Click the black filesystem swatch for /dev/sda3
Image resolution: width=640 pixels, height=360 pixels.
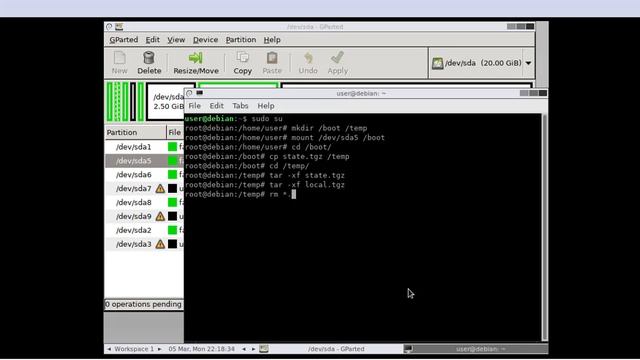click(173, 244)
